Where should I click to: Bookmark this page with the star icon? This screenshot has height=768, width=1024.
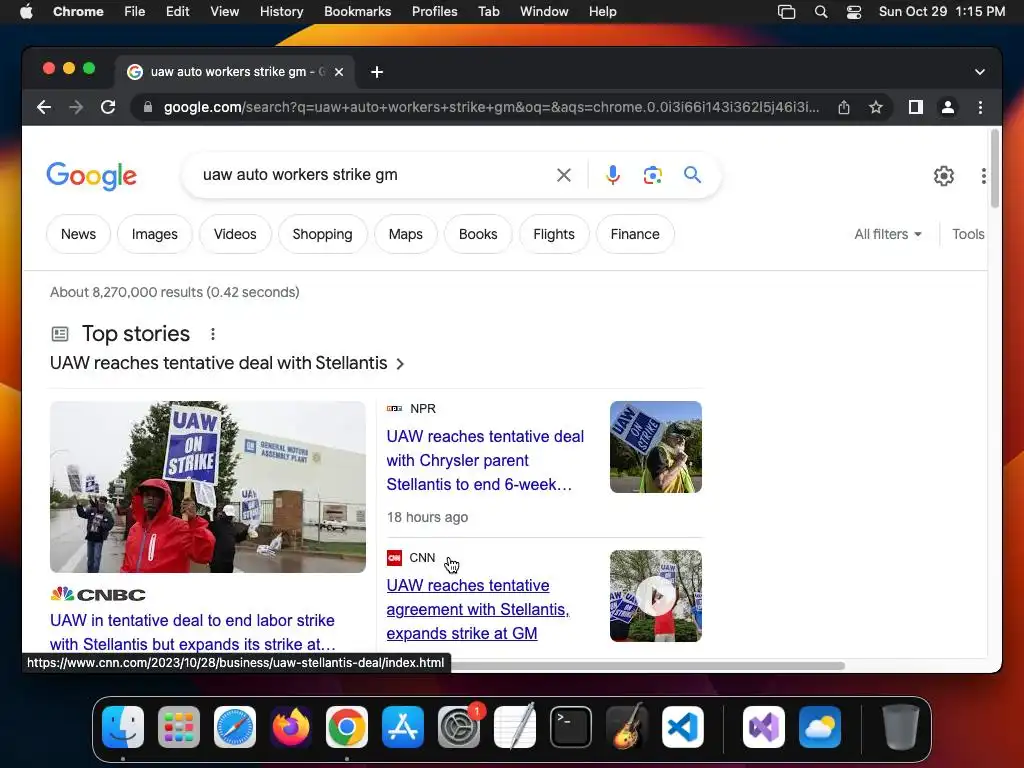click(876, 107)
